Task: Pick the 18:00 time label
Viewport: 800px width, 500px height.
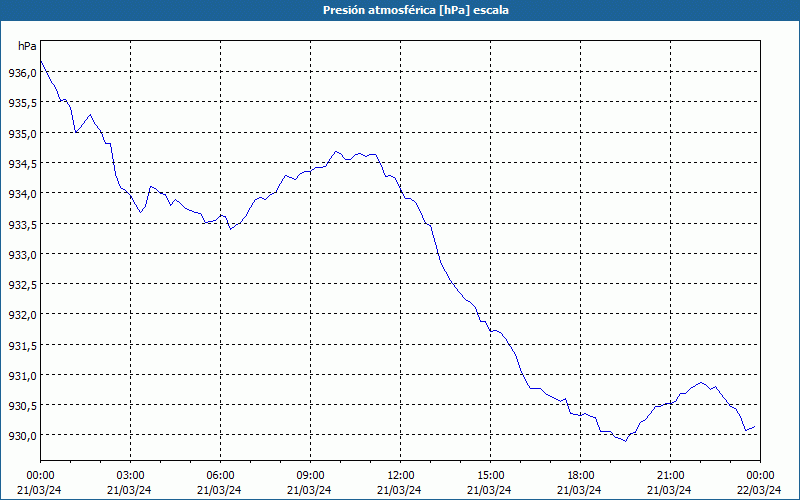Action: pyautogui.click(x=580, y=476)
